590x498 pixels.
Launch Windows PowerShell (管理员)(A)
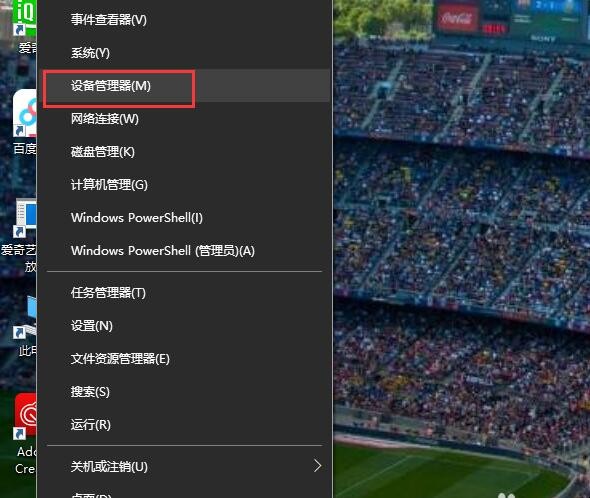[x=184, y=251]
